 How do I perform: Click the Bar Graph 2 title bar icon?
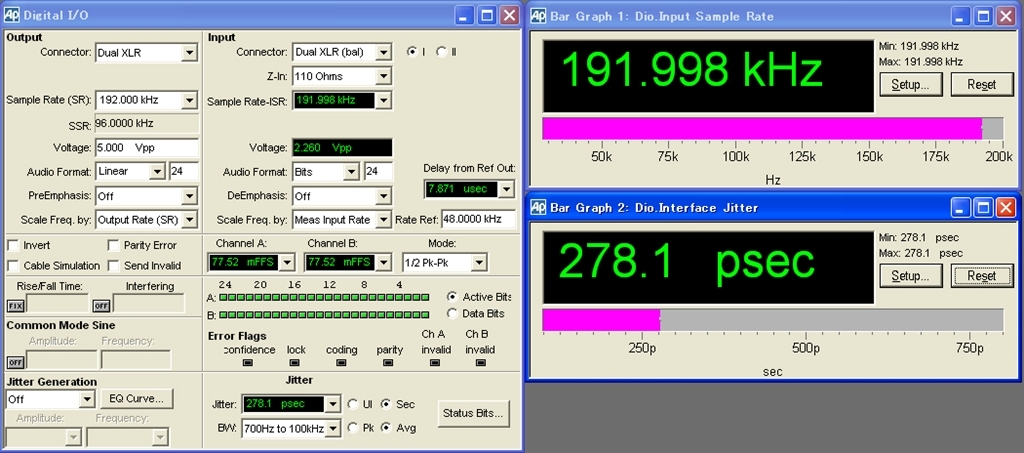point(538,207)
